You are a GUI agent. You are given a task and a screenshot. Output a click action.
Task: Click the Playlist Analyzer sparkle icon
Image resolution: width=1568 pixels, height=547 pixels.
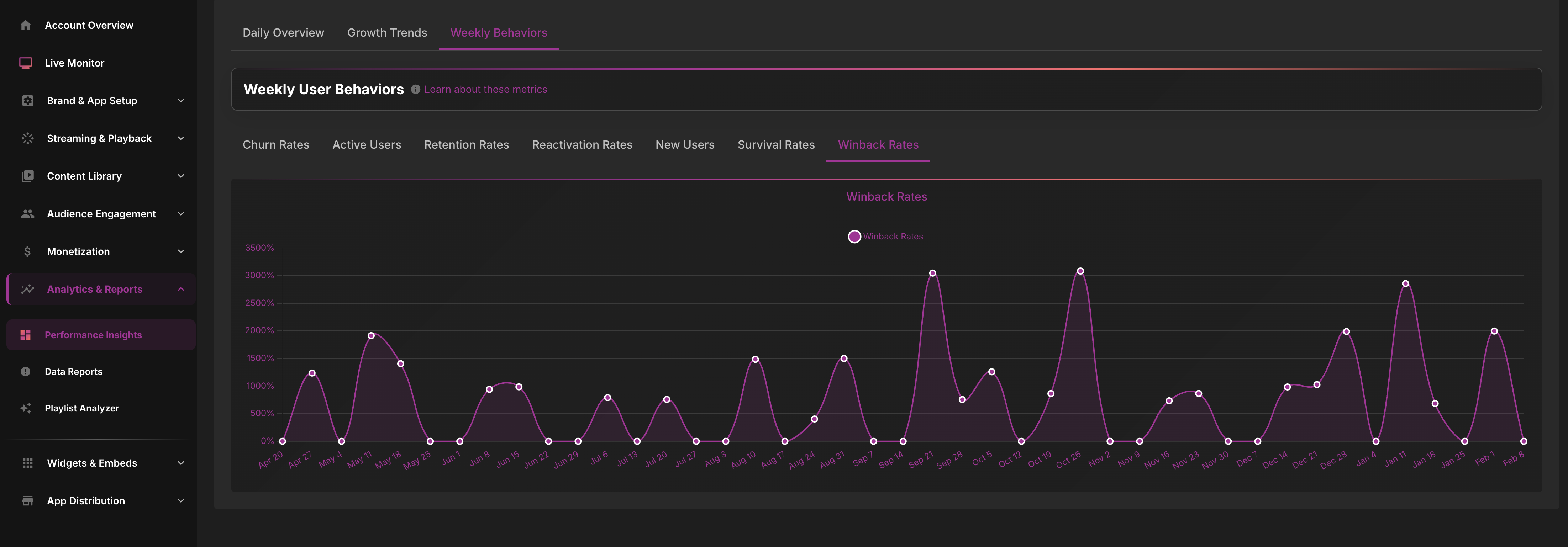point(26,408)
